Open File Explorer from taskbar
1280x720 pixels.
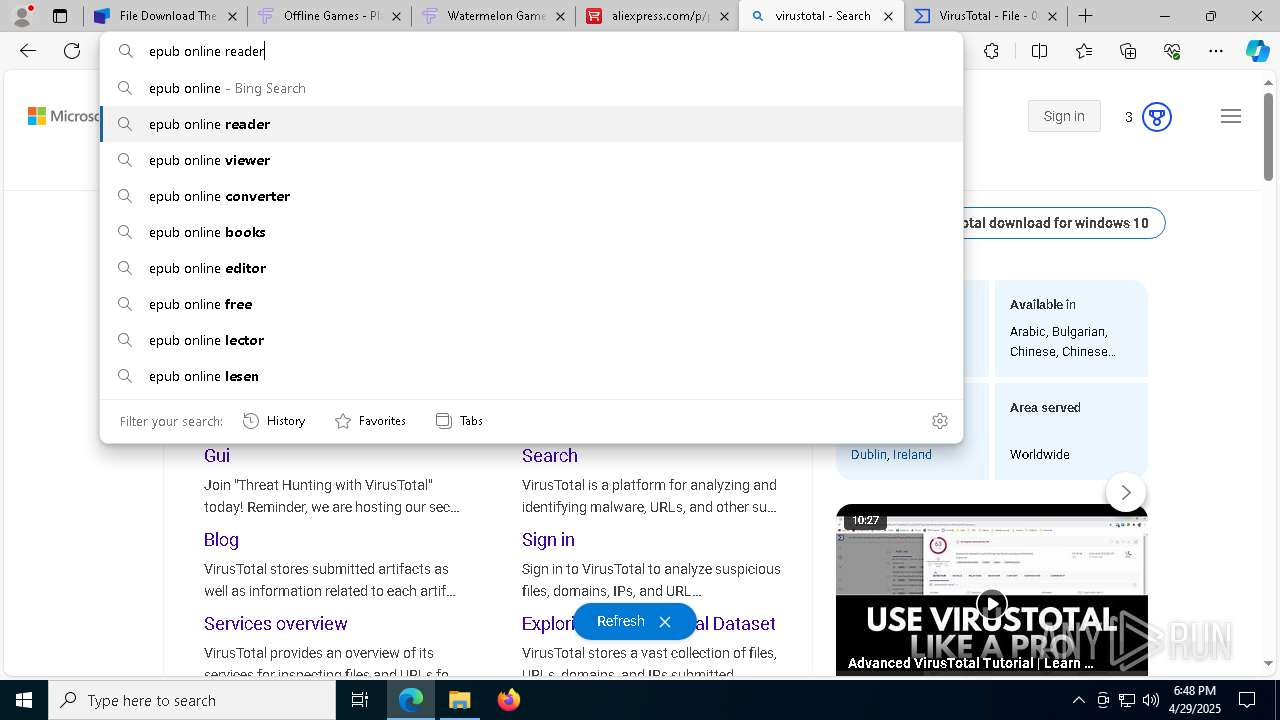pyautogui.click(x=460, y=700)
